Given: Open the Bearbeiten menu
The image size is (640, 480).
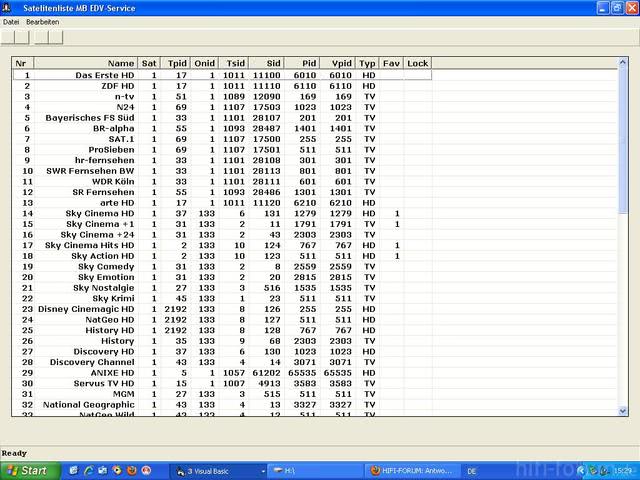Looking at the screenshot, I should tap(42, 22).
